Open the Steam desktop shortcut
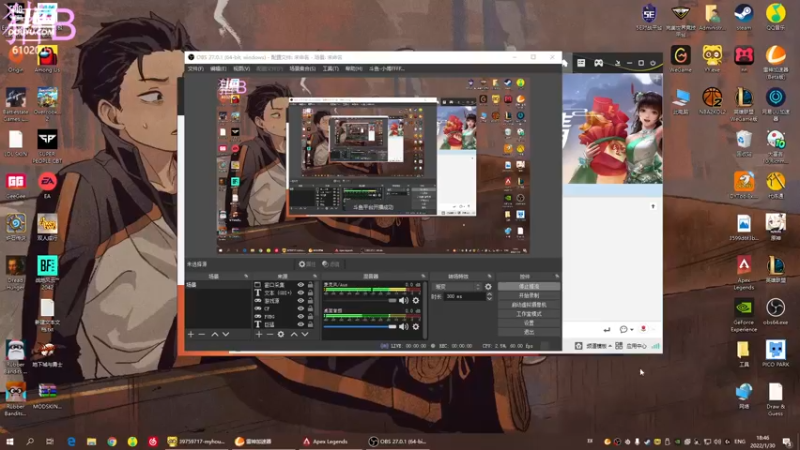The height and width of the screenshot is (450, 800). (x=743, y=16)
